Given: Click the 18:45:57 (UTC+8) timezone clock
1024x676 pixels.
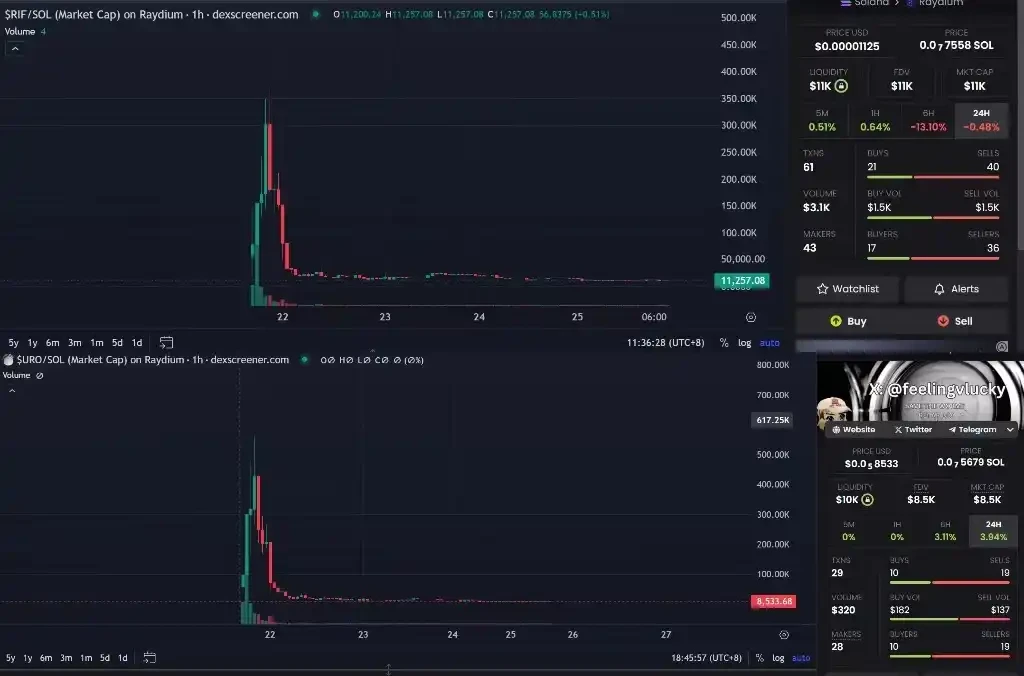Looking at the screenshot, I should pyautogui.click(x=706, y=658).
